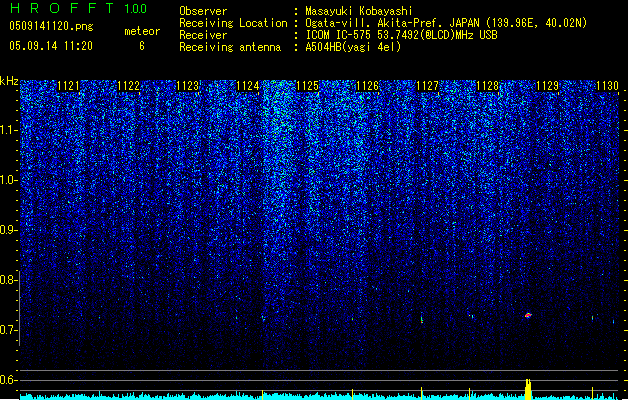
Task: Click the 'Observer' field label
Action: [x=203, y=11]
